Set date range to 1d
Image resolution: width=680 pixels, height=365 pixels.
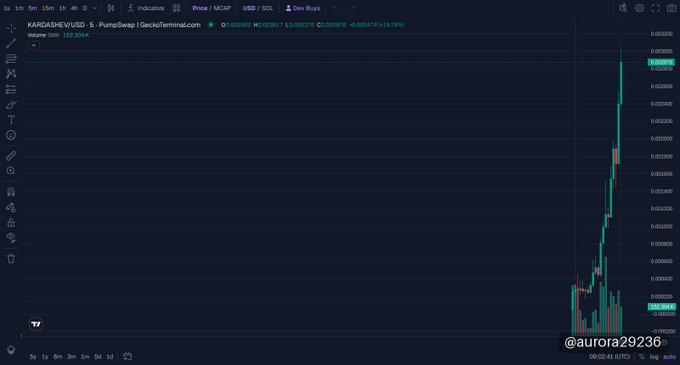(x=110, y=356)
